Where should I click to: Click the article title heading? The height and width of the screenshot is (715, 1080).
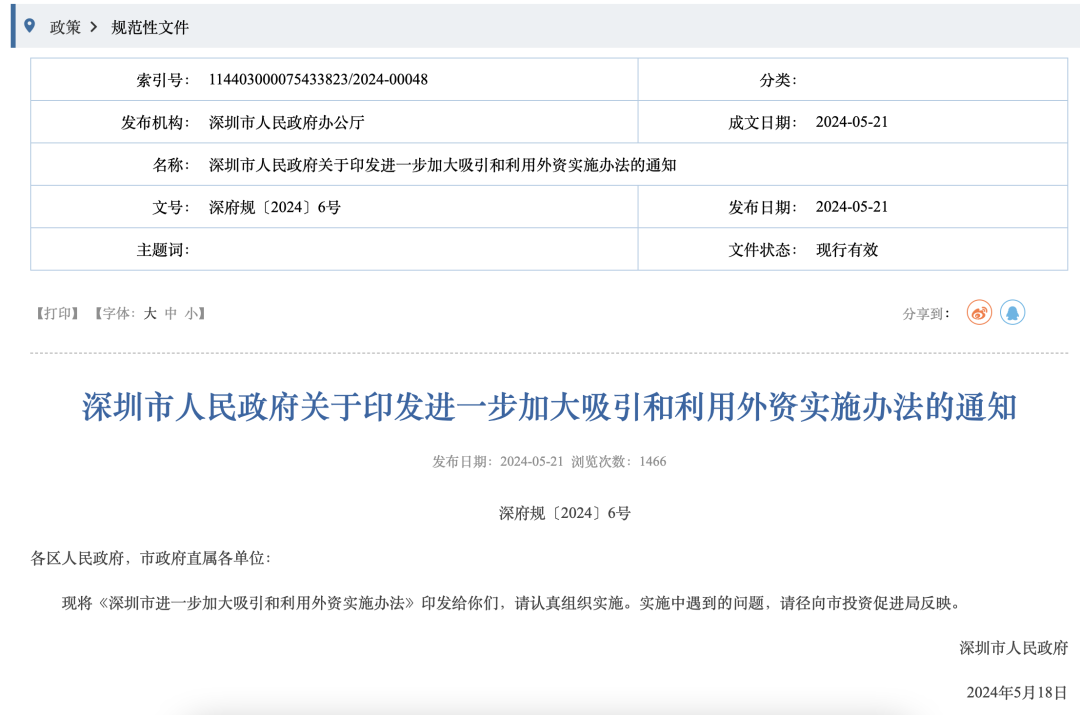pyautogui.click(x=540, y=408)
